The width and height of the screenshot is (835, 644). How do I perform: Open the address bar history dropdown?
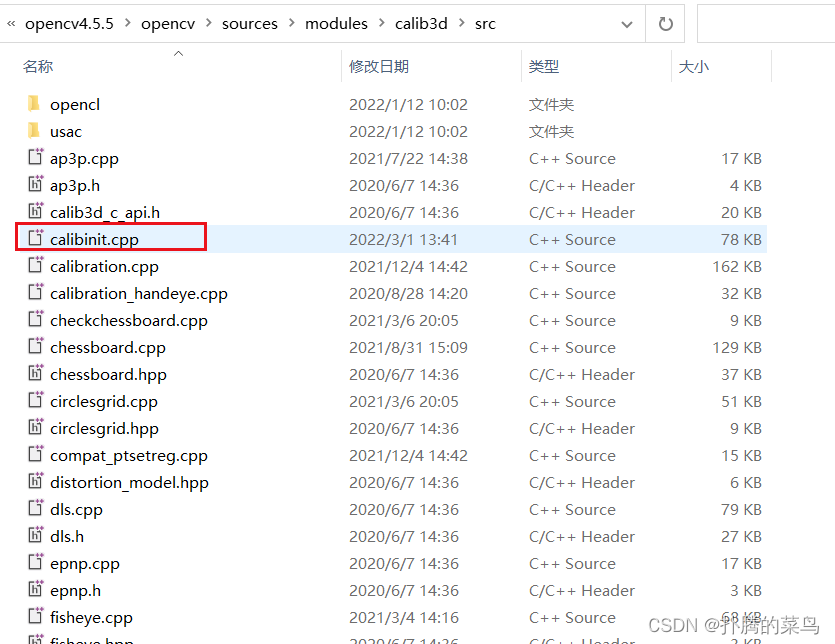coord(627,24)
